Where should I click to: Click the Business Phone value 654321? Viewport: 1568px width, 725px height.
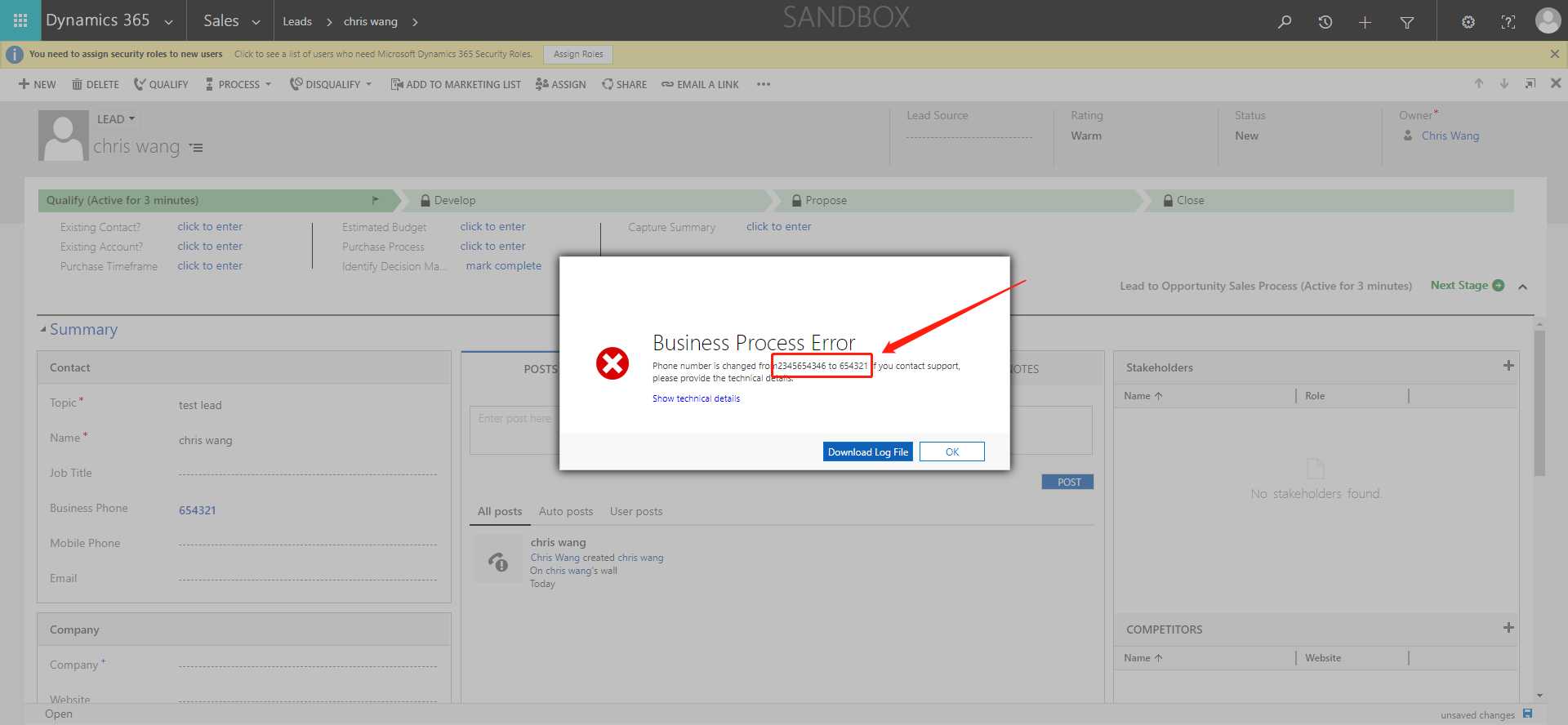[x=198, y=510]
